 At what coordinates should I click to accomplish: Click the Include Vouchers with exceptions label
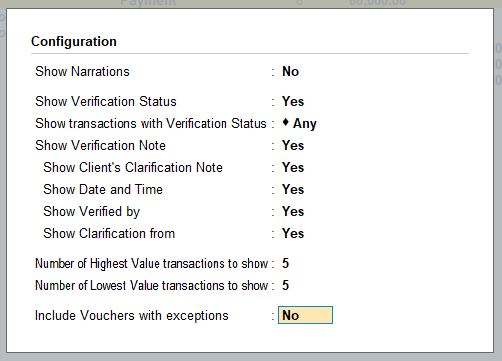(132, 315)
